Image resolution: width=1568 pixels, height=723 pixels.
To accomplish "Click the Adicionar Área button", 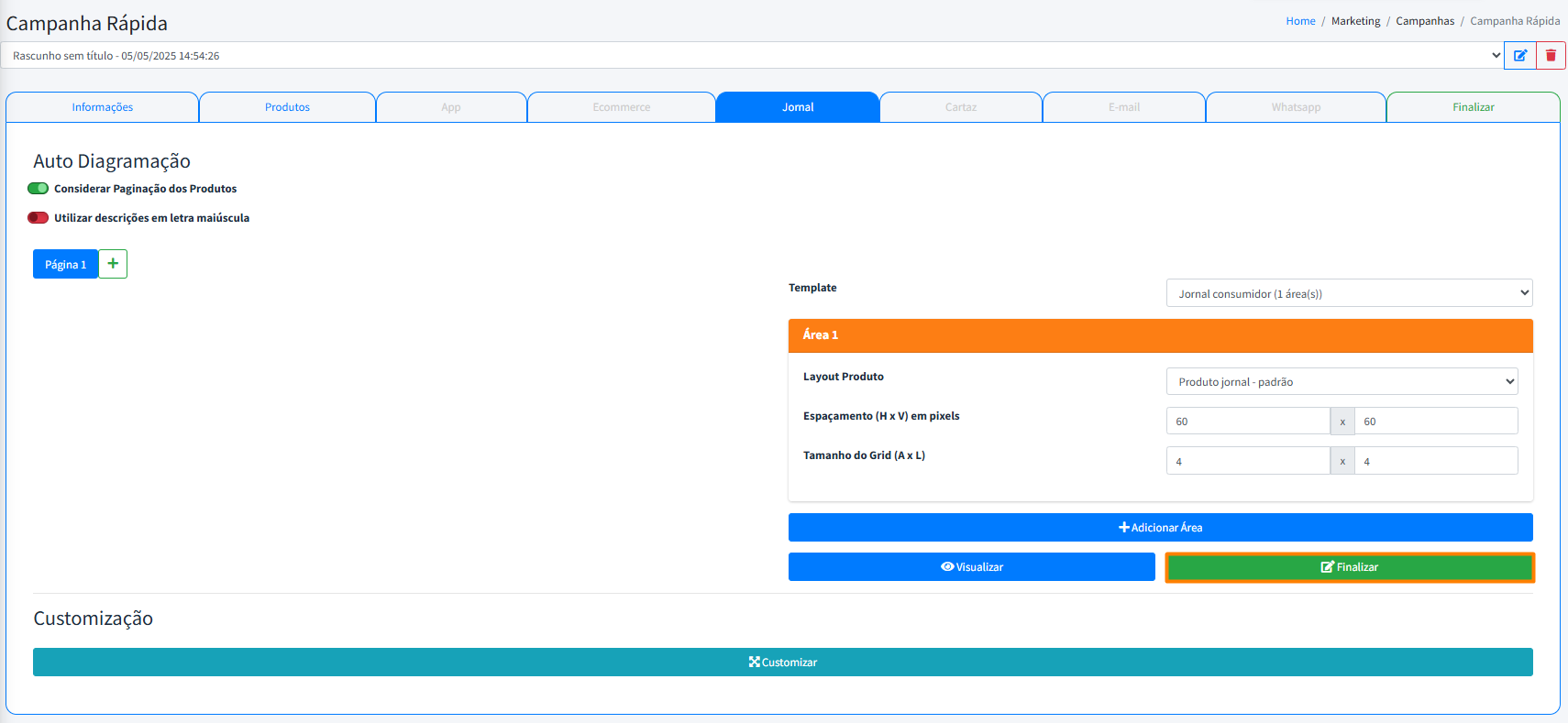I will coord(1160,528).
